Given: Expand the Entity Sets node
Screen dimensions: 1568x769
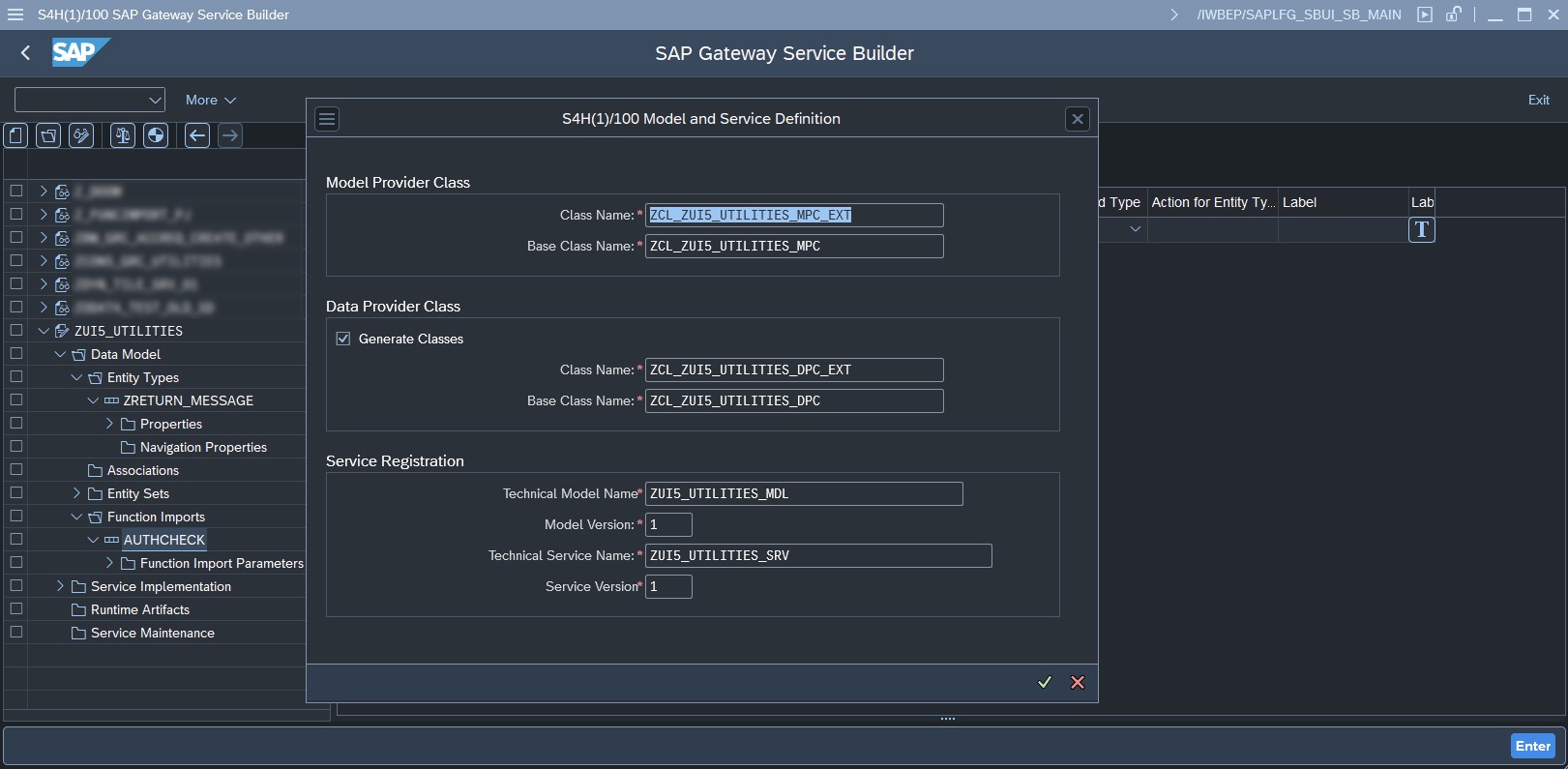Looking at the screenshot, I should (x=76, y=493).
